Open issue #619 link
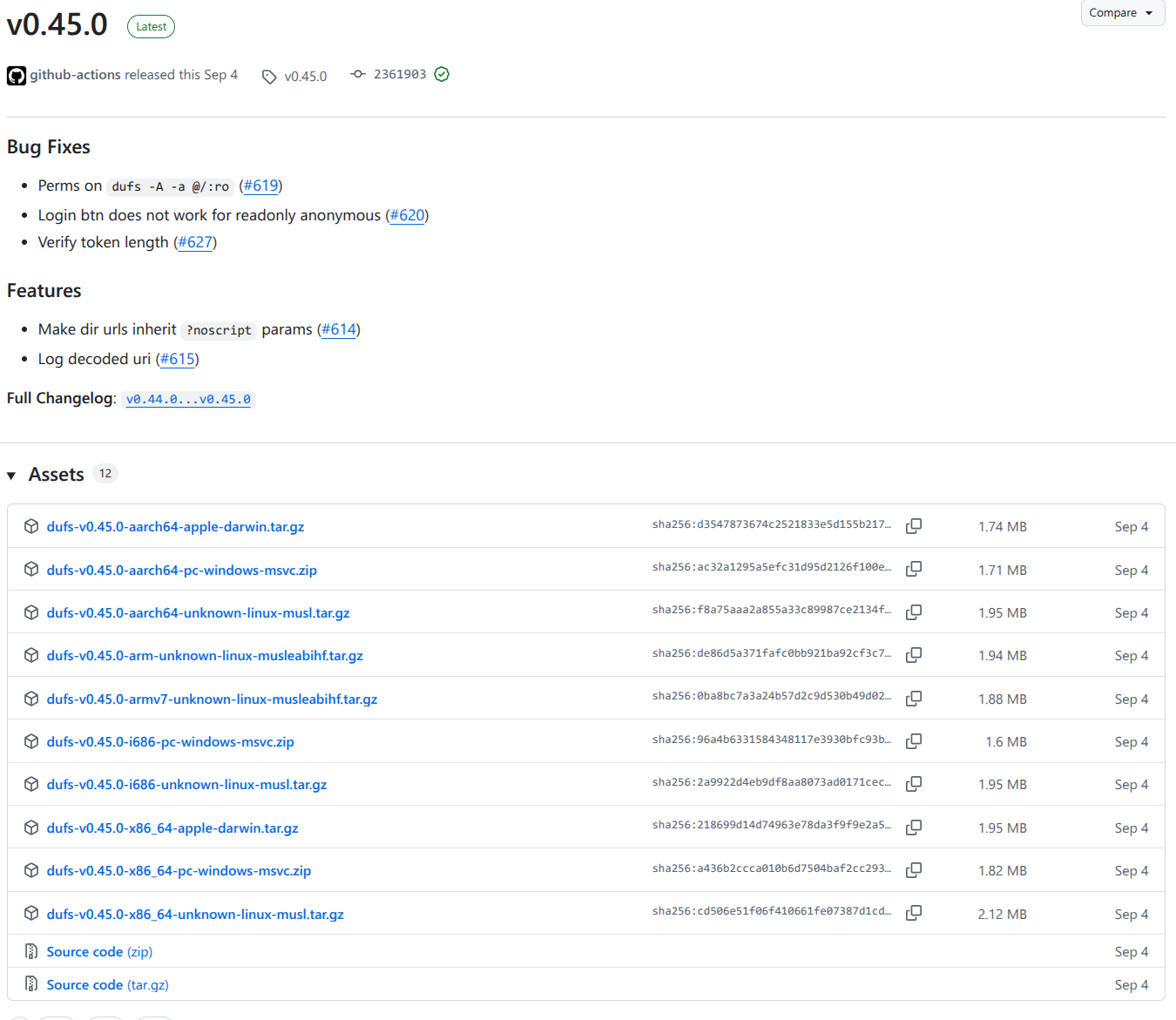Screen dimensions: 1176x1020 click(x=260, y=186)
